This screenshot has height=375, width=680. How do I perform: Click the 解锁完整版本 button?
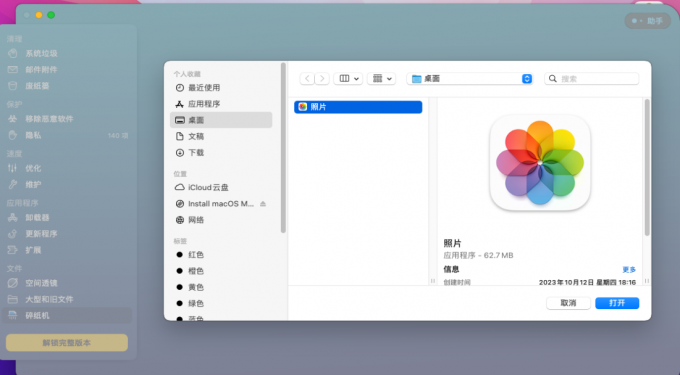click(67, 342)
